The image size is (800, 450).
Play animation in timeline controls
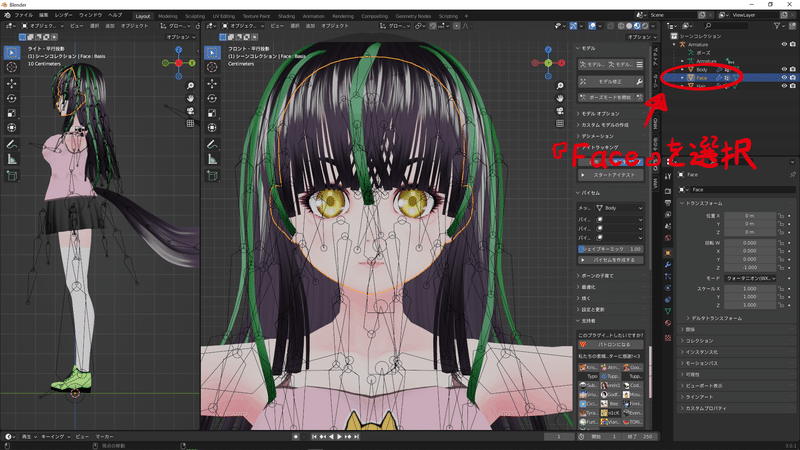pyautogui.click(x=339, y=437)
